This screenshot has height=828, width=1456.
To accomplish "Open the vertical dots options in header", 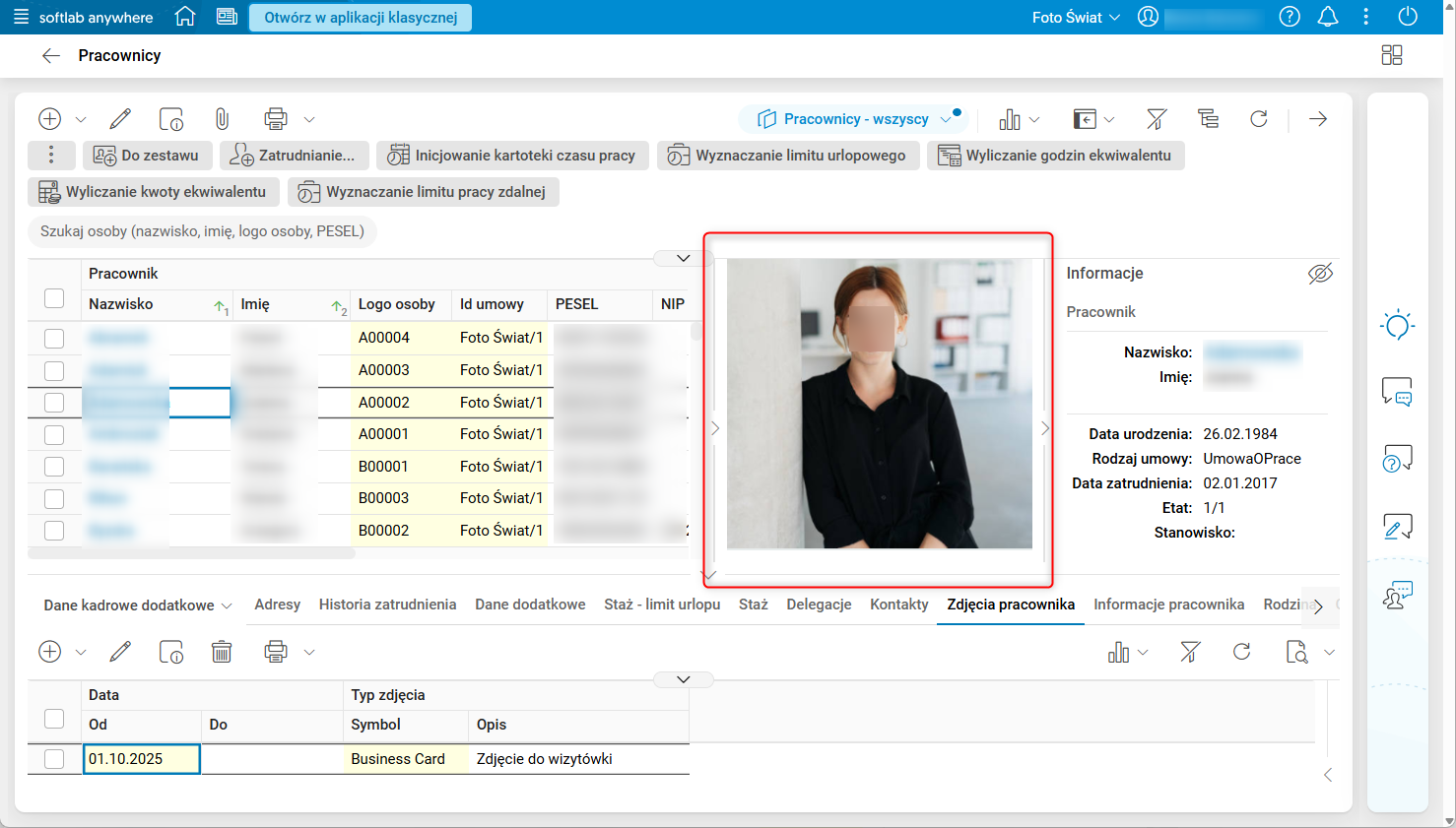I will click(x=1365, y=17).
